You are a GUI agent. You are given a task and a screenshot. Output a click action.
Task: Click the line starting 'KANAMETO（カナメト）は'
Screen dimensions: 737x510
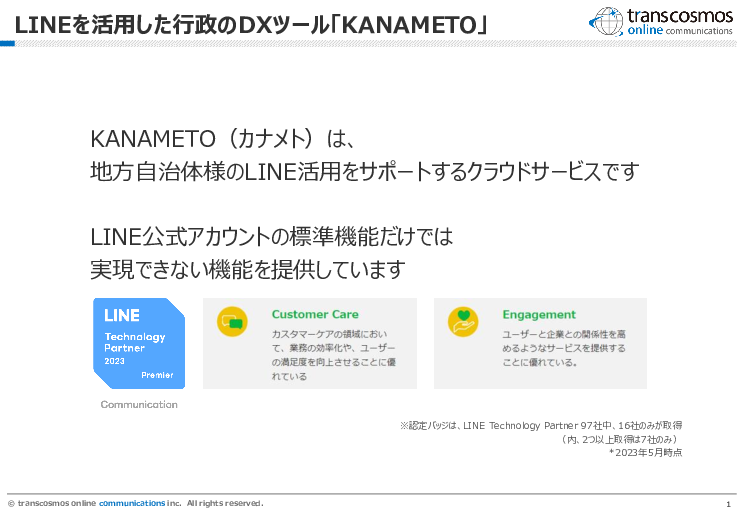(222, 139)
